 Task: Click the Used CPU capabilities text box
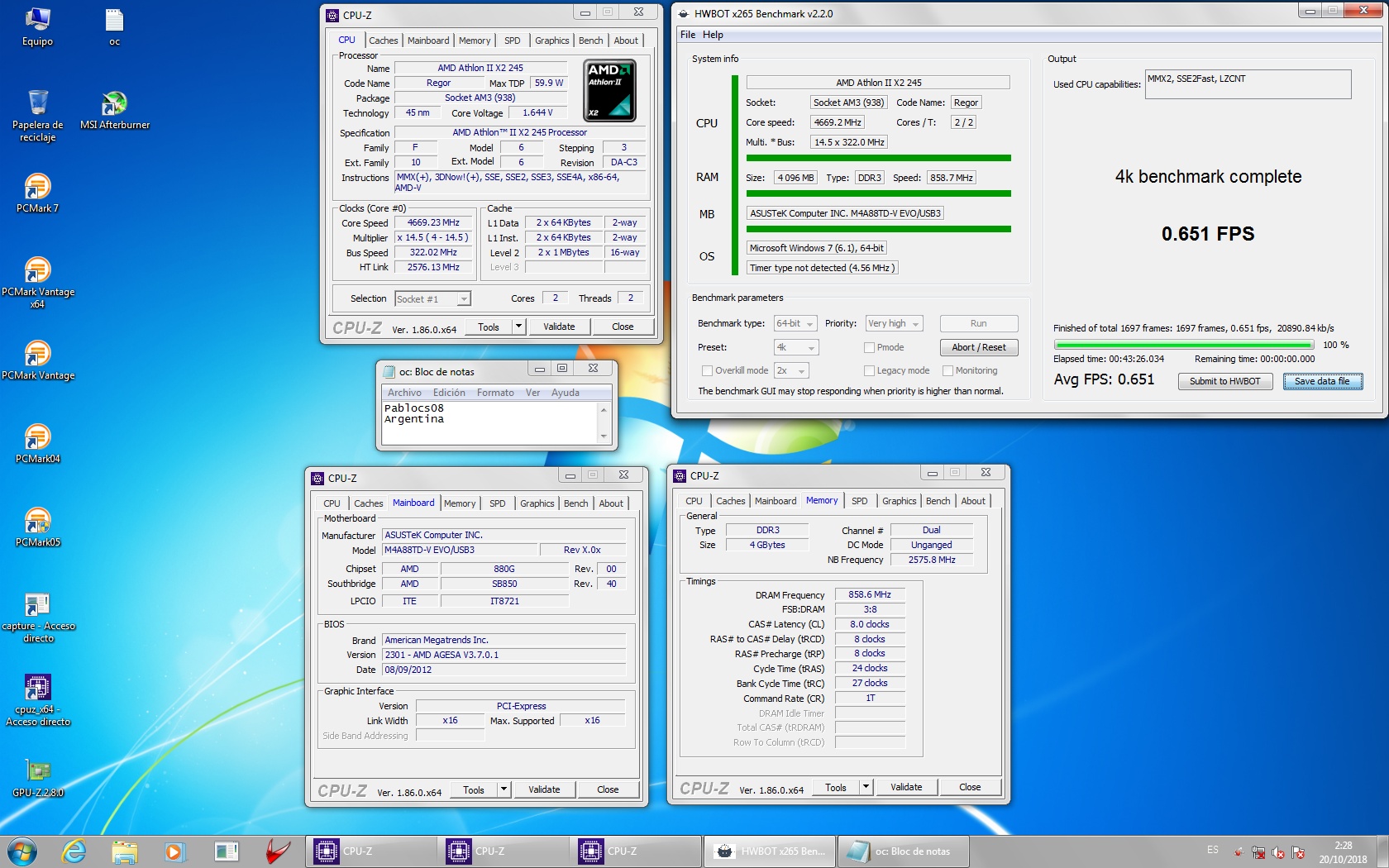tap(1248, 84)
